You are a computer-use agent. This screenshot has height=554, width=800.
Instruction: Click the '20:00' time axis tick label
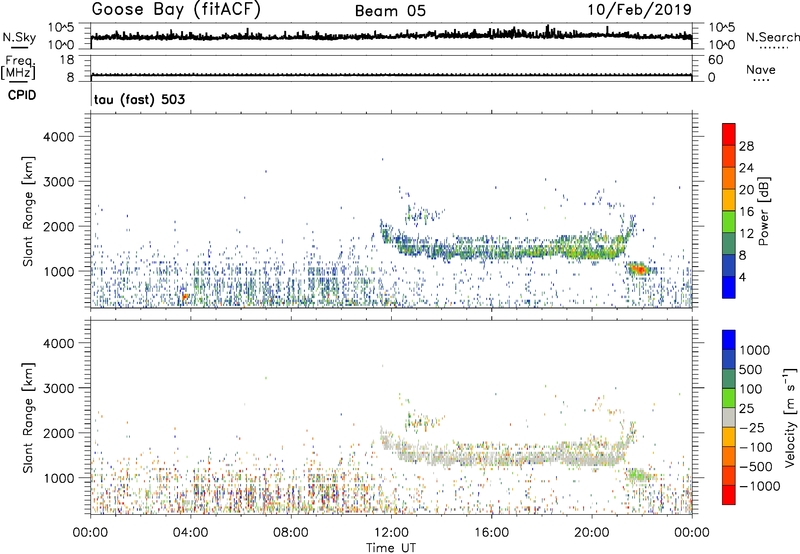click(592, 533)
